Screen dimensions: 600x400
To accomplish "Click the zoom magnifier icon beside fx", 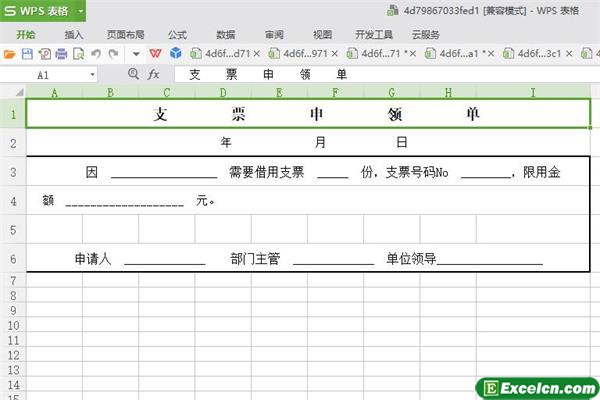I will point(134,73).
